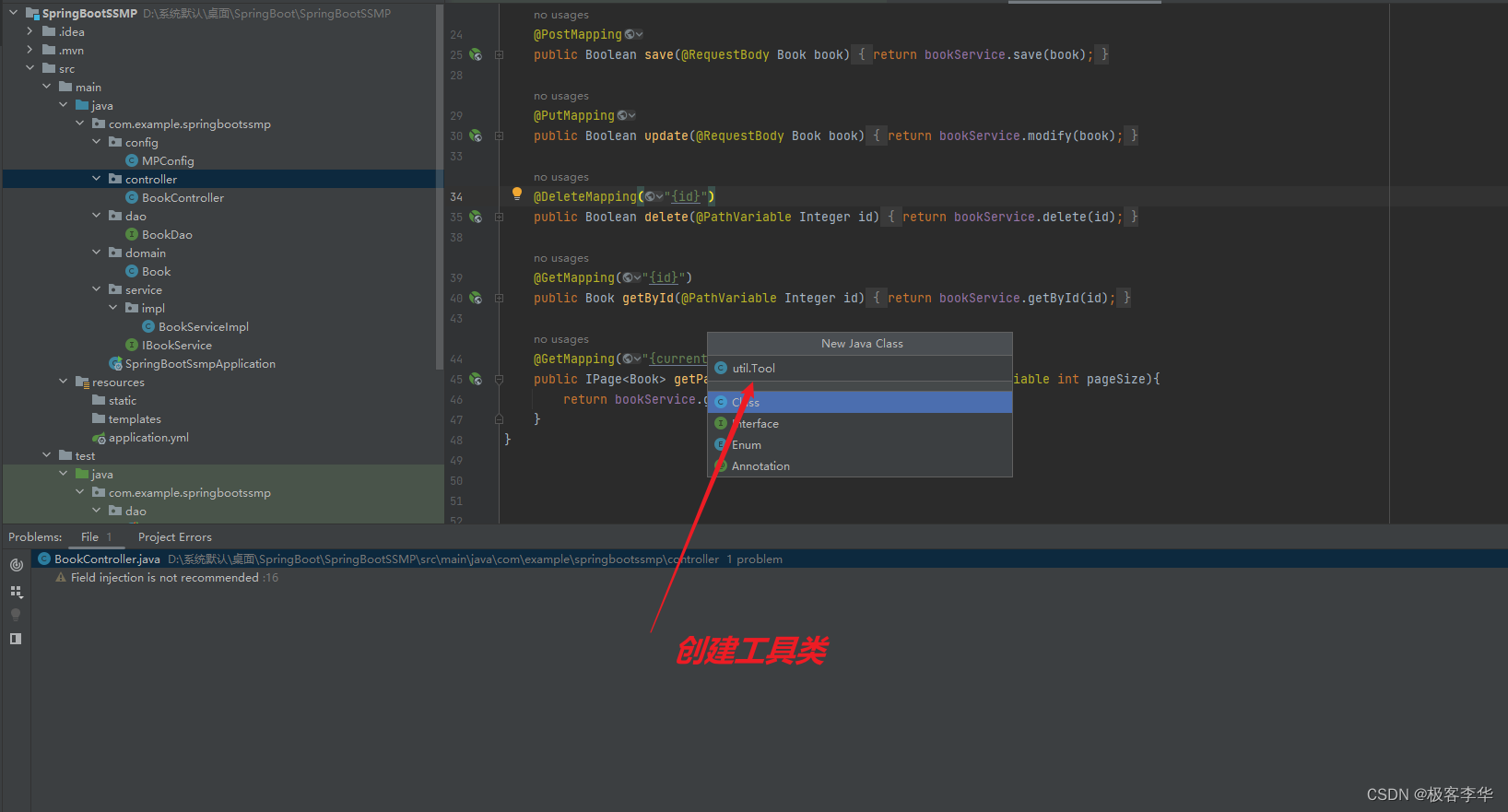Click the BookServiceImpl class icon
Image resolution: width=1508 pixels, height=812 pixels.
click(x=148, y=326)
